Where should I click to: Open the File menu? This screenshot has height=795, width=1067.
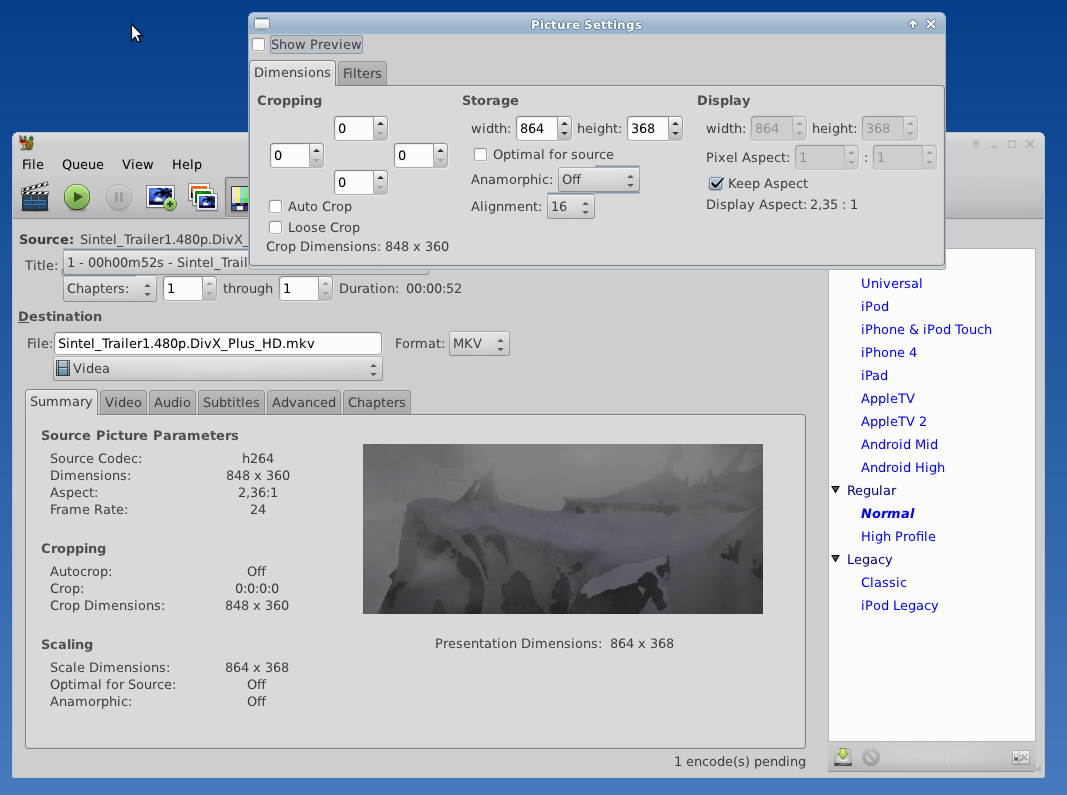[33, 164]
